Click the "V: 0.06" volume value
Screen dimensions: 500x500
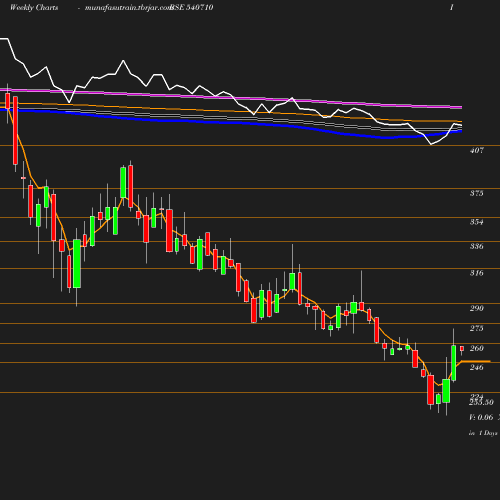481,417
